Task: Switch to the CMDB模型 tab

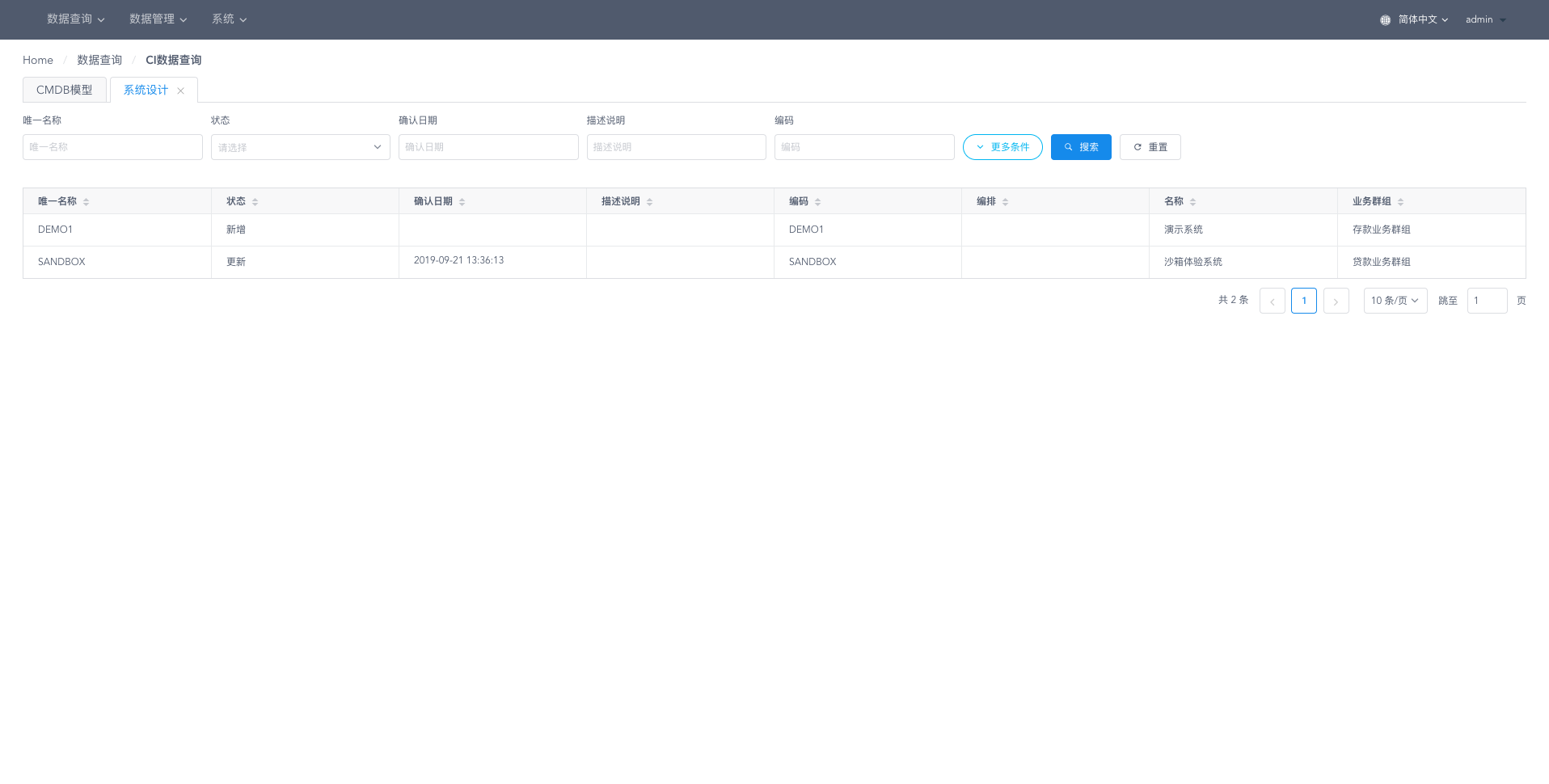Action: pos(65,90)
